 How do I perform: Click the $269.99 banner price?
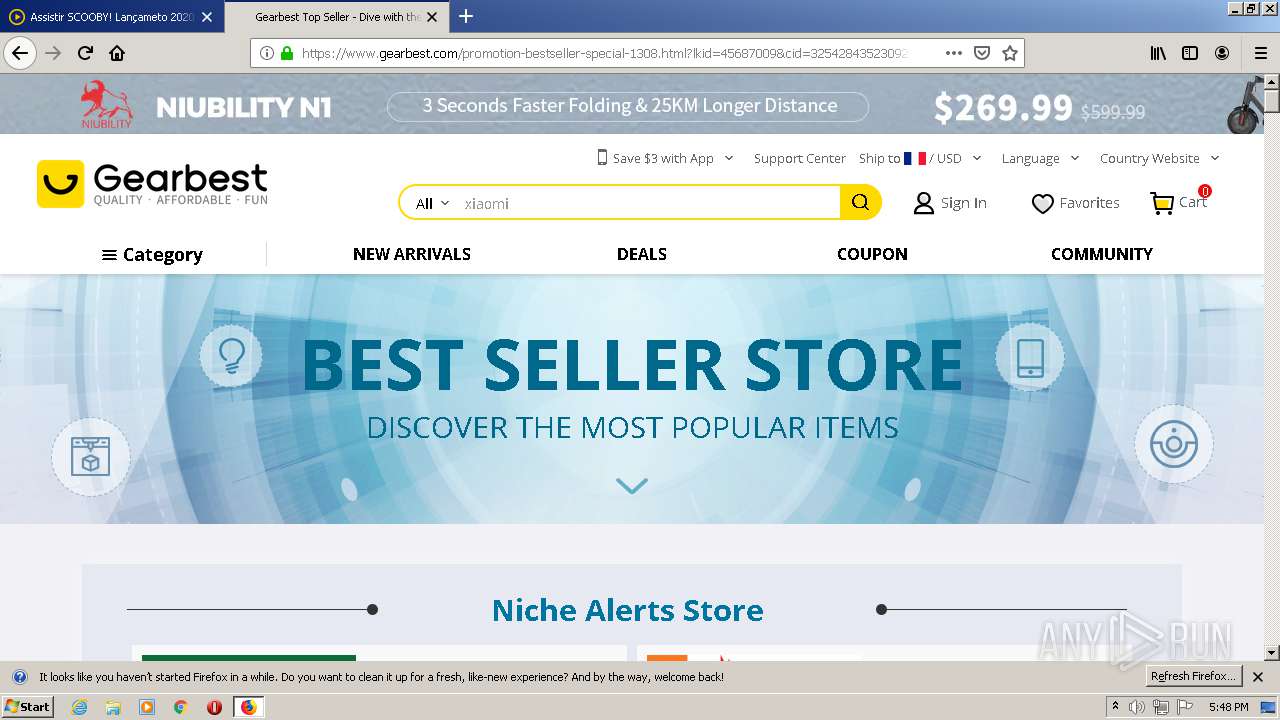click(1003, 107)
